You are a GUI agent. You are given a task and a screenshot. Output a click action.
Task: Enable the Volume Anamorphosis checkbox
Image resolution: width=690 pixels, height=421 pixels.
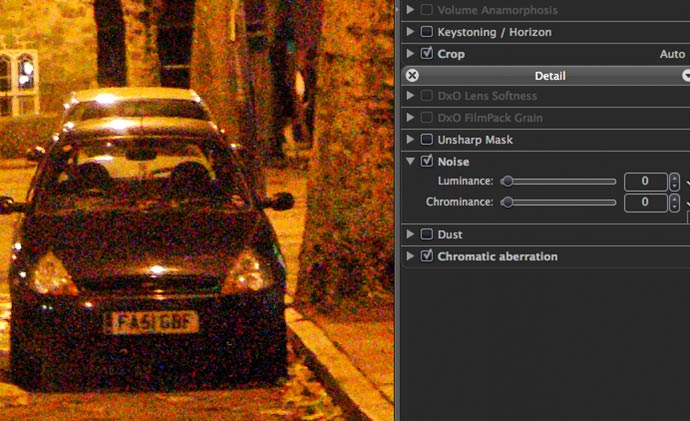pyautogui.click(x=426, y=10)
